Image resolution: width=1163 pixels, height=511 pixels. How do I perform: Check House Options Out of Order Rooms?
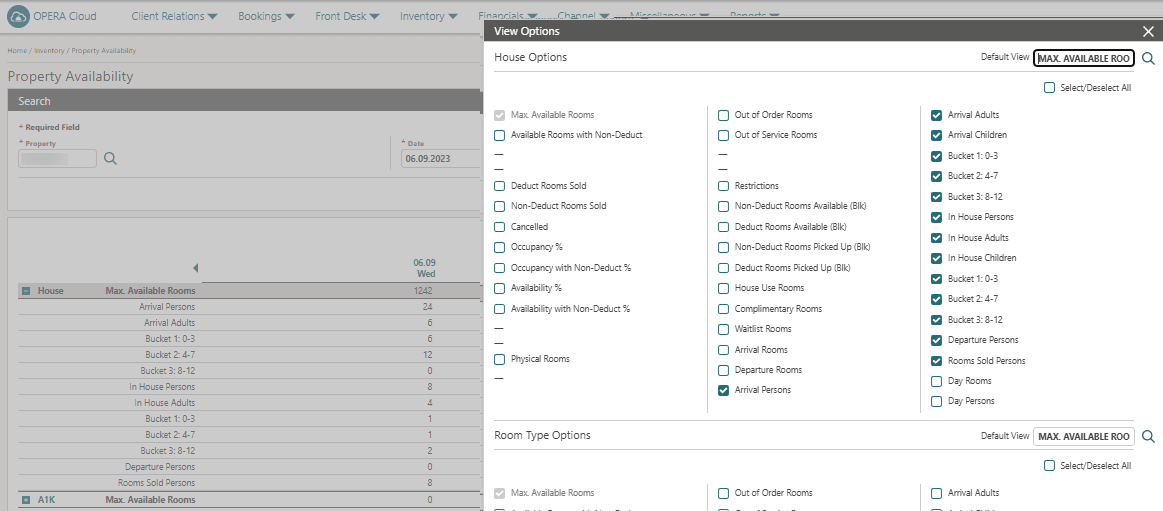[723, 115]
